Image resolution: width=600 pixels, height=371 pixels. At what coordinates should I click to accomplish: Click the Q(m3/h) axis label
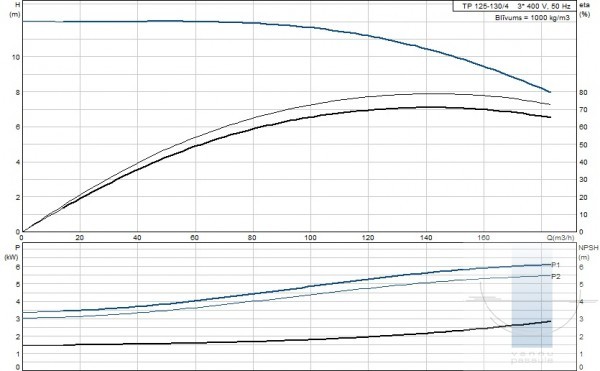(x=561, y=238)
